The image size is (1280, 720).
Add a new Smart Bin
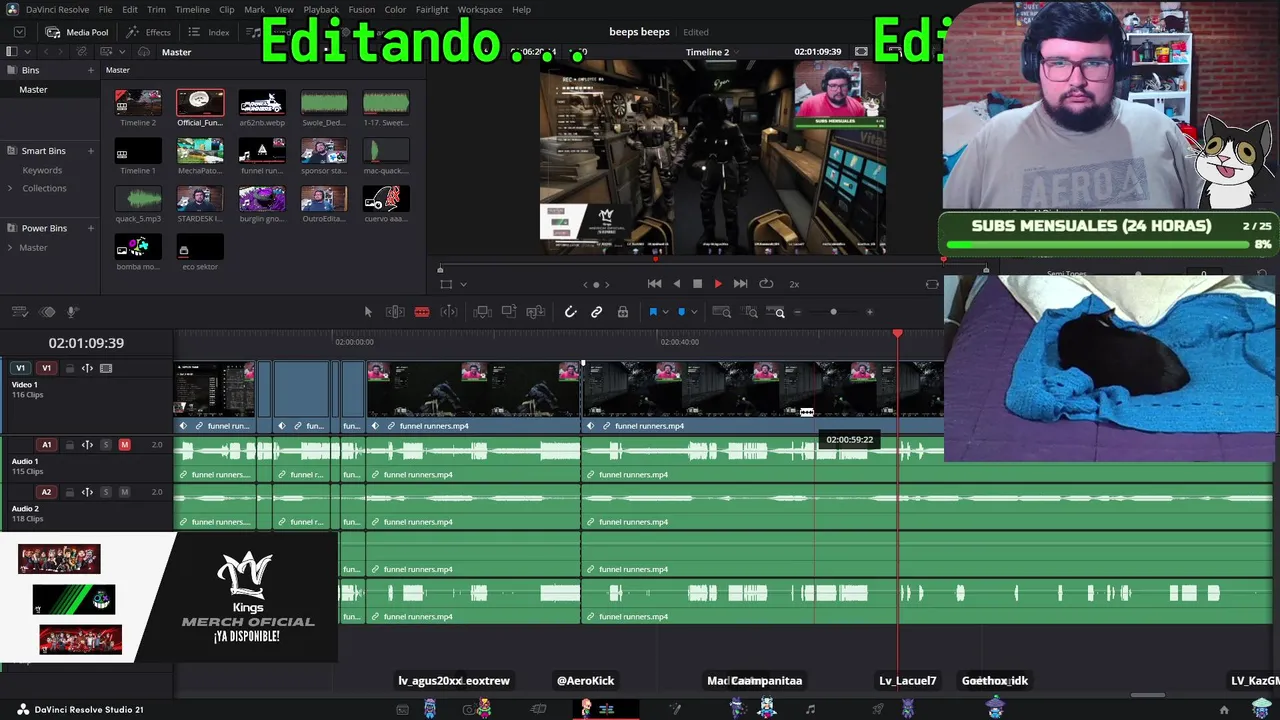coord(90,151)
